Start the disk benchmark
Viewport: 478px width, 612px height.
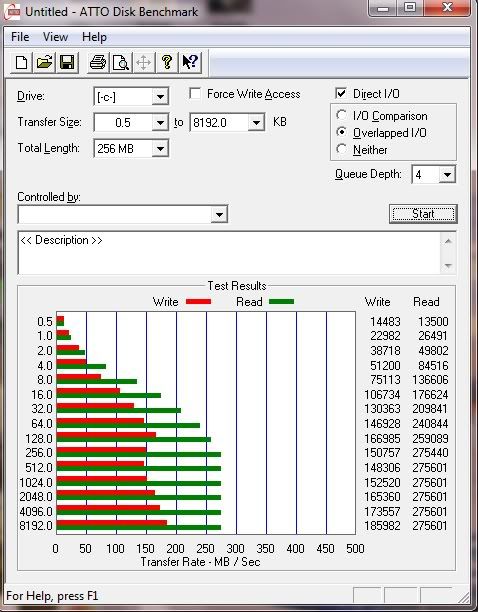coord(423,214)
